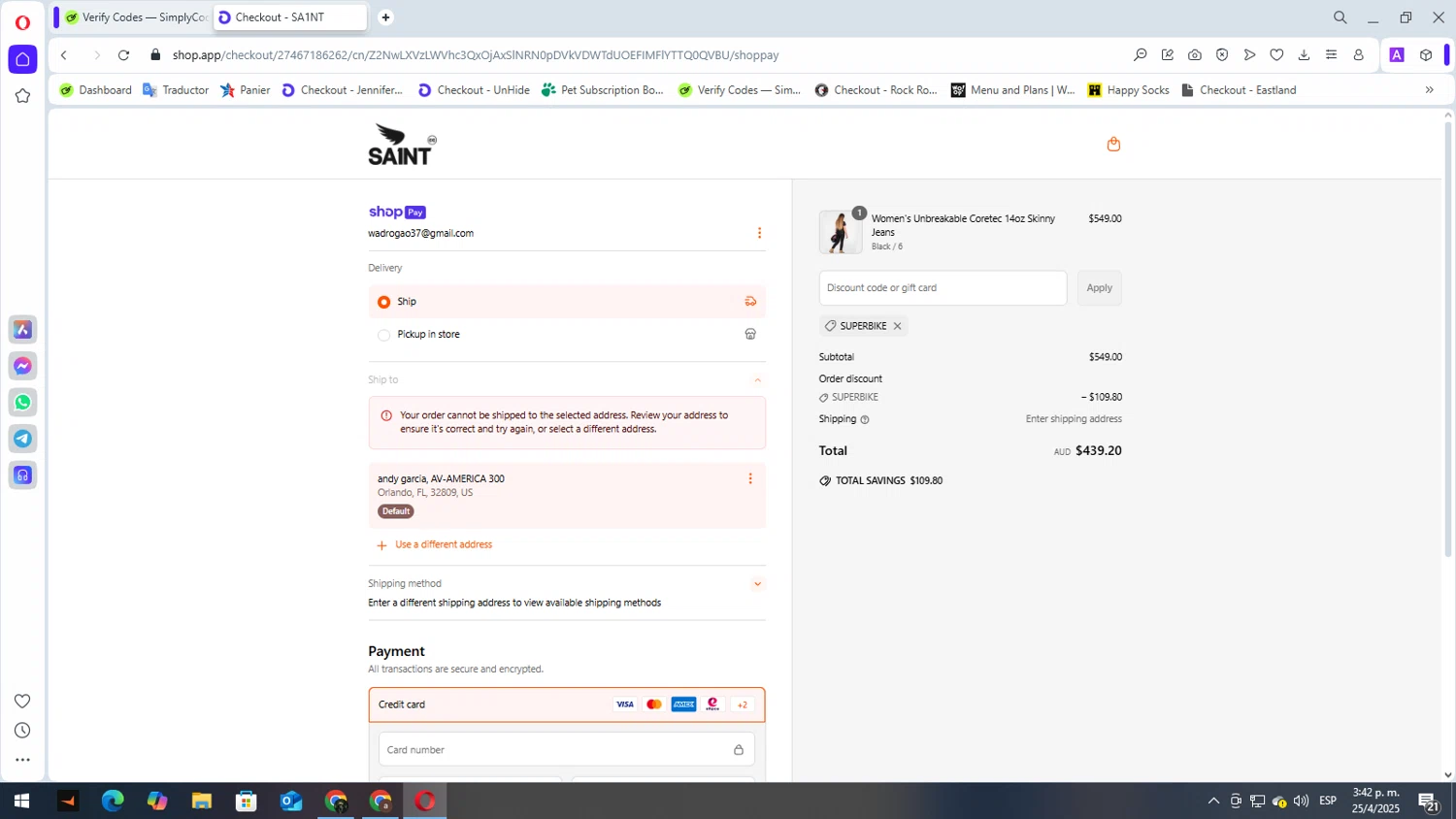1456x819 pixels.
Task: Open Pet Subscription Box bookmark
Action: [x=603, y=90]
